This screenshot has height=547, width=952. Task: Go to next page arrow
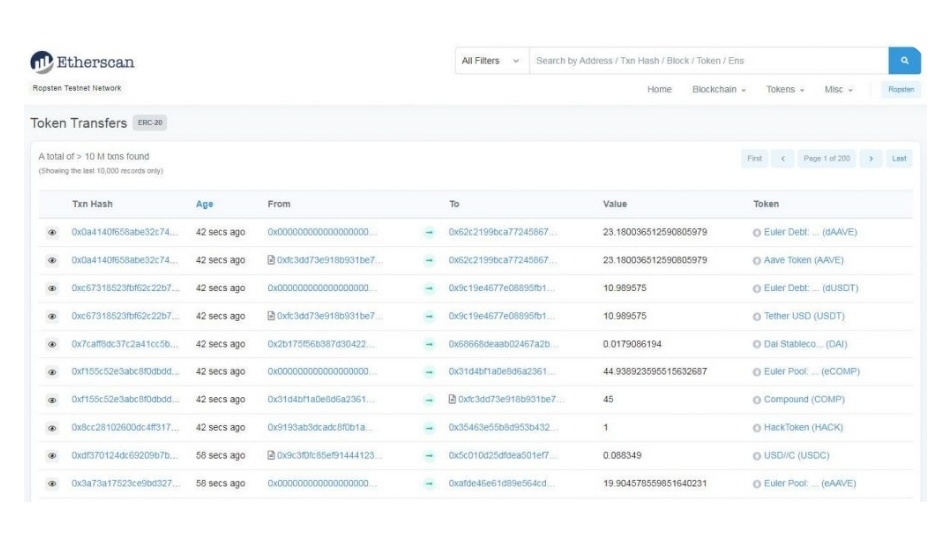coord(871,158)
